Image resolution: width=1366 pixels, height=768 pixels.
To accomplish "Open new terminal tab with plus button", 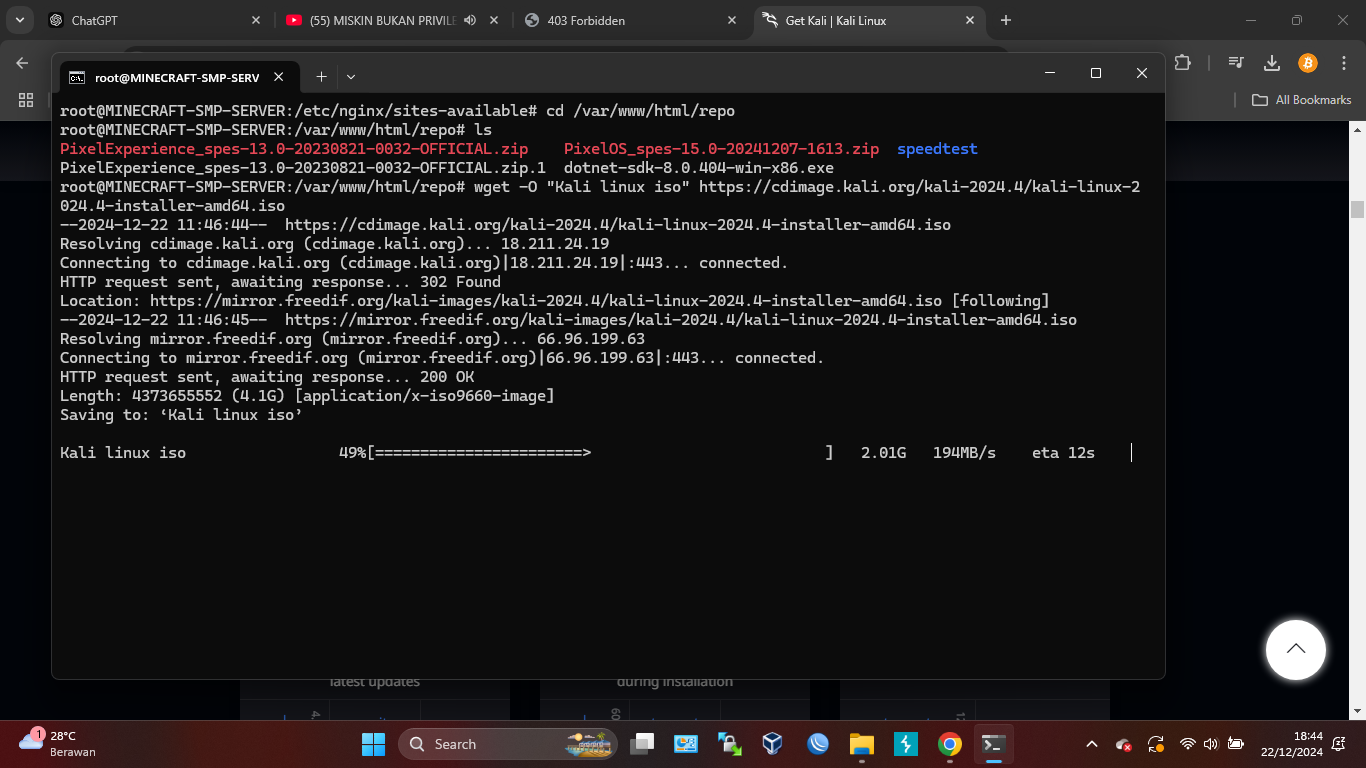I will 321,76.
